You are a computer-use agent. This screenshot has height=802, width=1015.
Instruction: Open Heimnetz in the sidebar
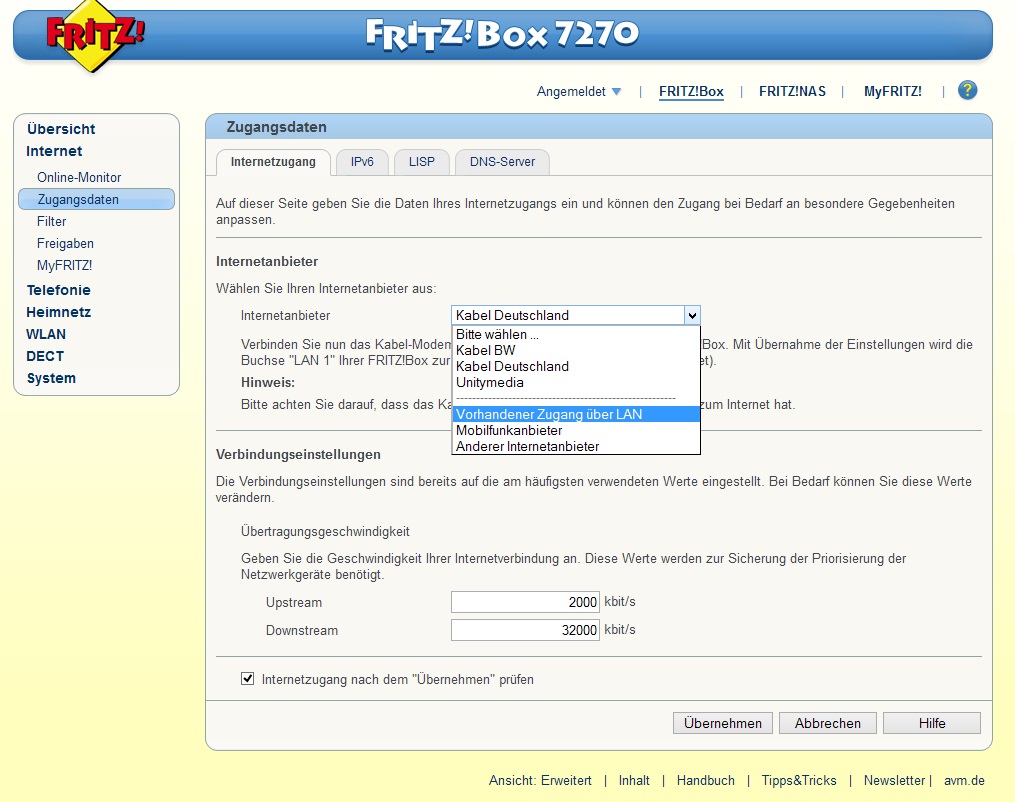(58, 312)
